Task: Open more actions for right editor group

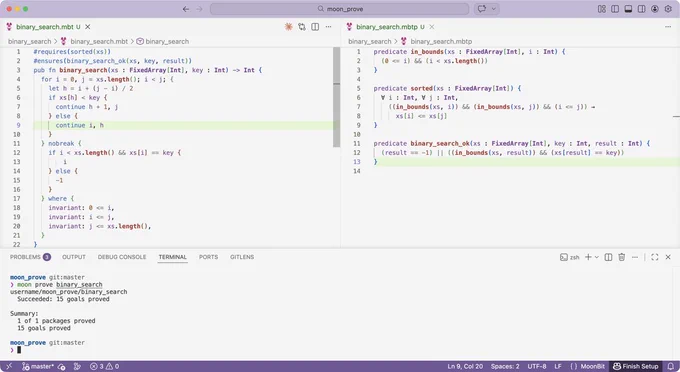Action: 668,27
